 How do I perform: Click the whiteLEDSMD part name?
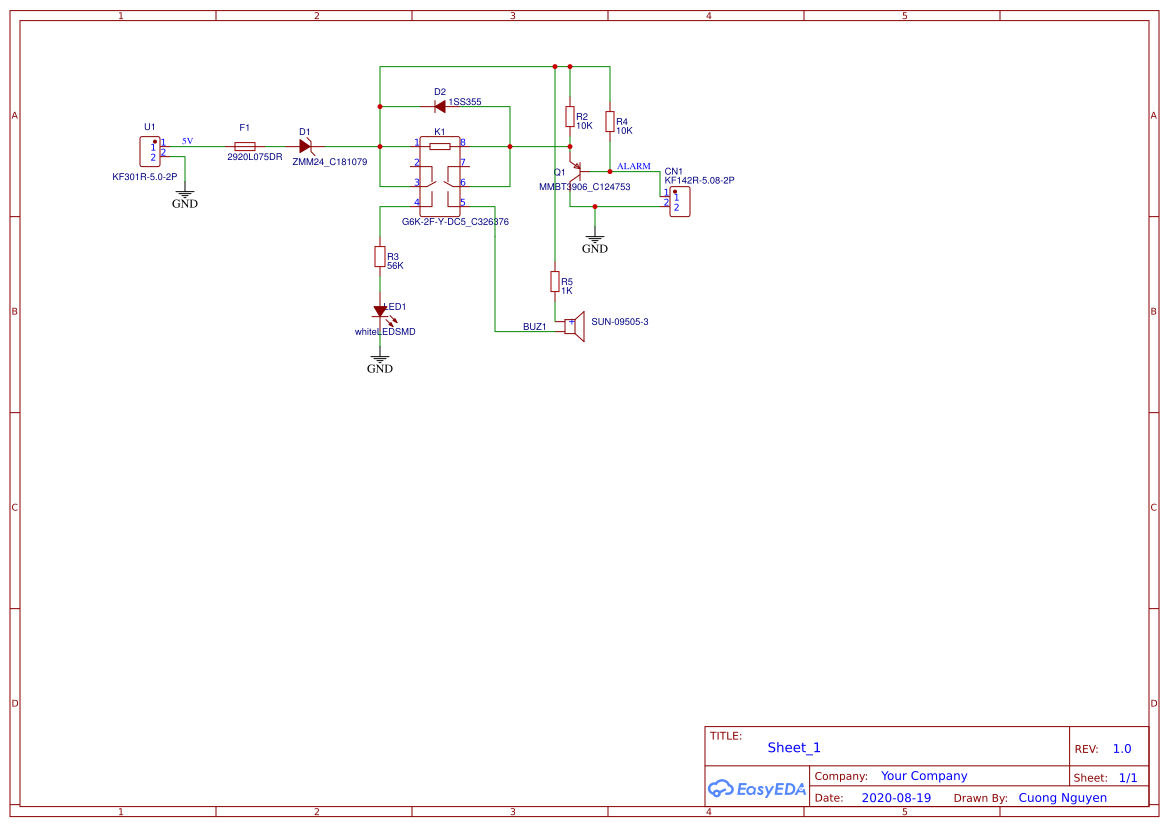pyautogui.click(x=385, y=332)
